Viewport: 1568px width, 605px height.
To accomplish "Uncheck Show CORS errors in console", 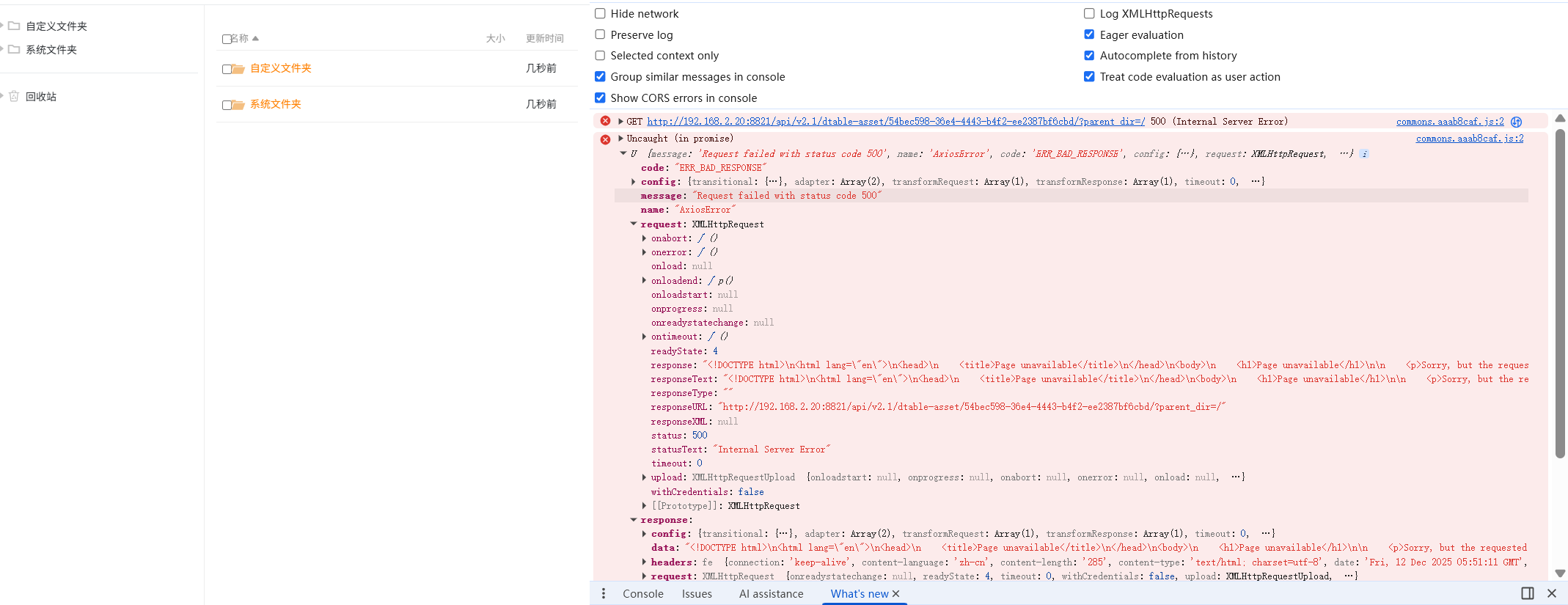I will (x=600, y=98).
